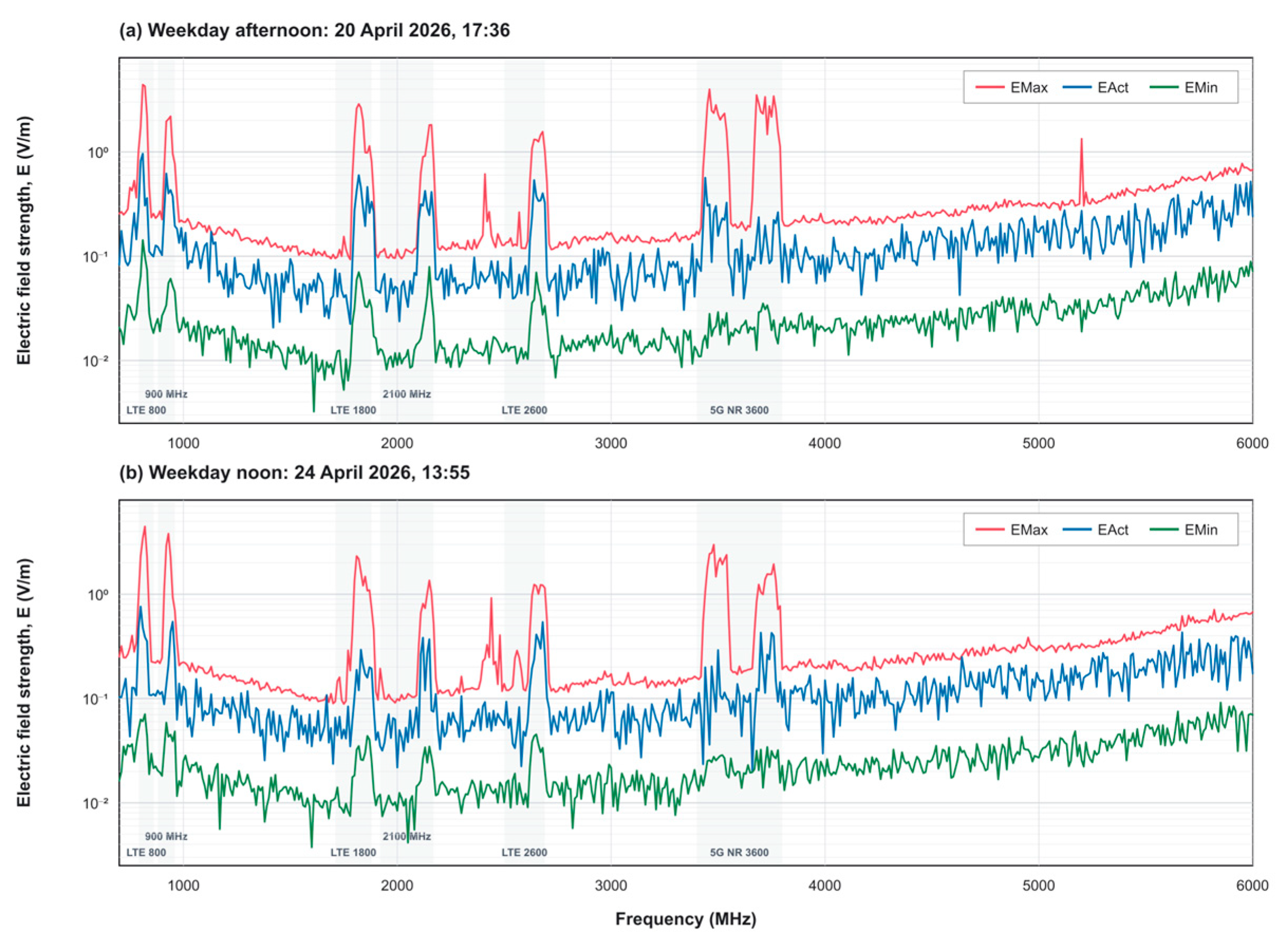Click the weekday afternoon 20 April chart title

(314, 30)
